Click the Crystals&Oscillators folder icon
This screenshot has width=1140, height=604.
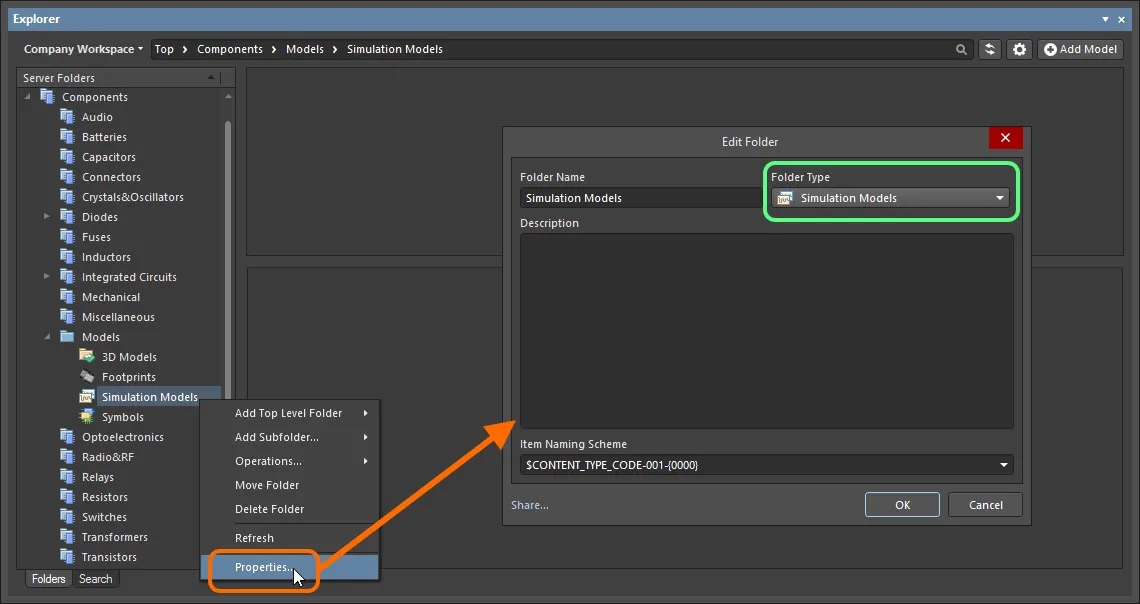[68, 196]
